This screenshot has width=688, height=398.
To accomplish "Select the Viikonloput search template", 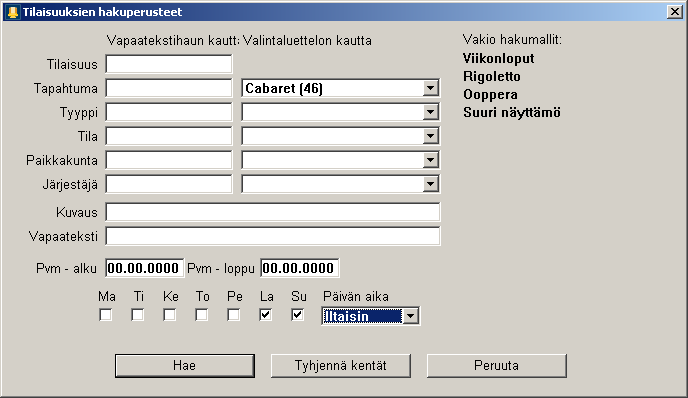I will (x=498, y=58).
